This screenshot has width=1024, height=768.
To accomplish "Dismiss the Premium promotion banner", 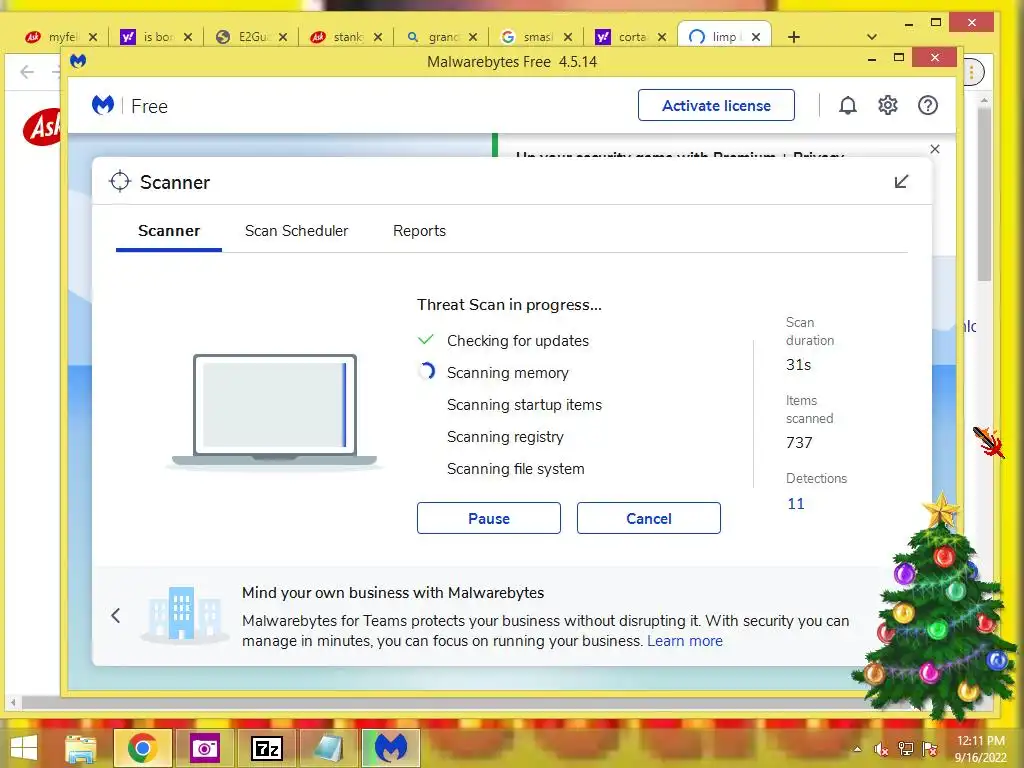I will pos(935,149).
